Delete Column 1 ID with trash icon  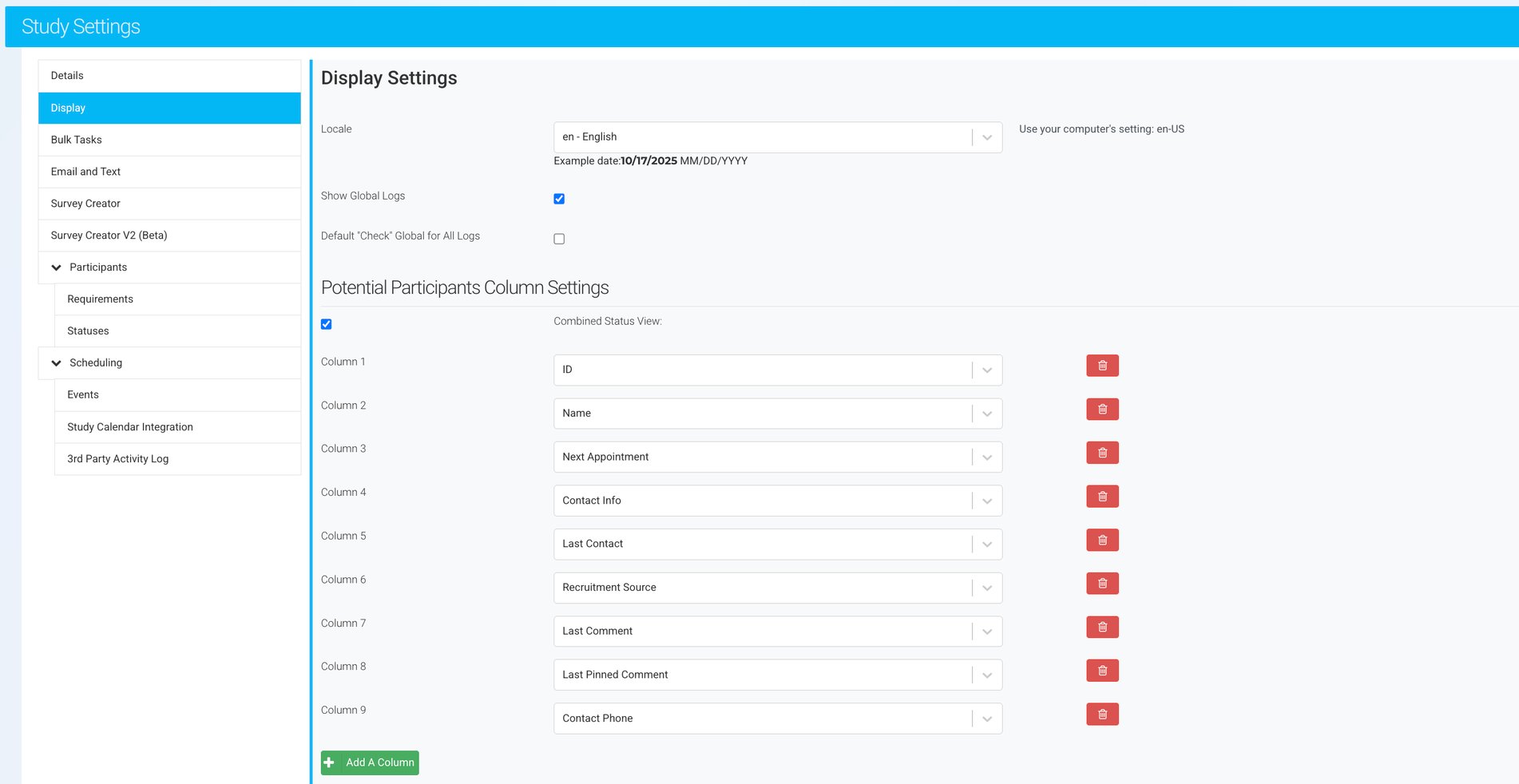click(1102, 366)
